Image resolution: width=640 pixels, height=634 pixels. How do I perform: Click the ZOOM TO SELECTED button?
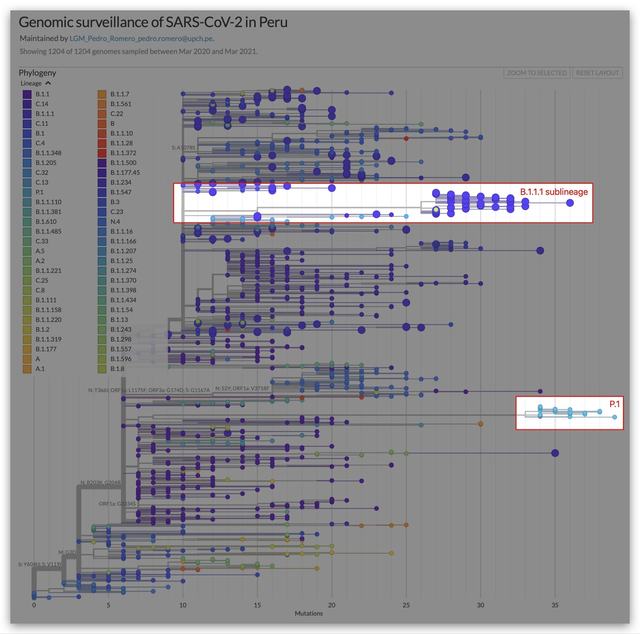(536, 73)
